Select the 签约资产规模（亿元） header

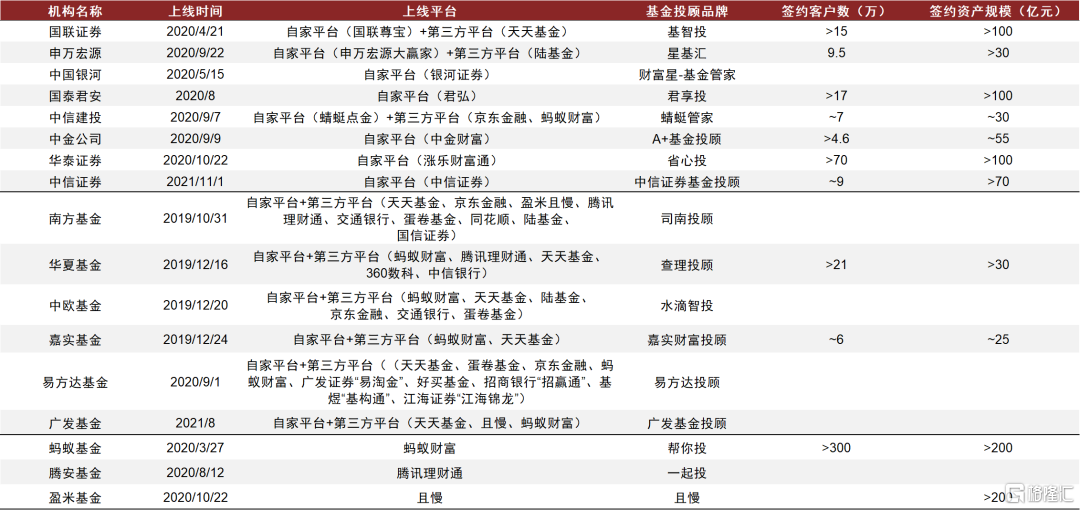[998, 11]
